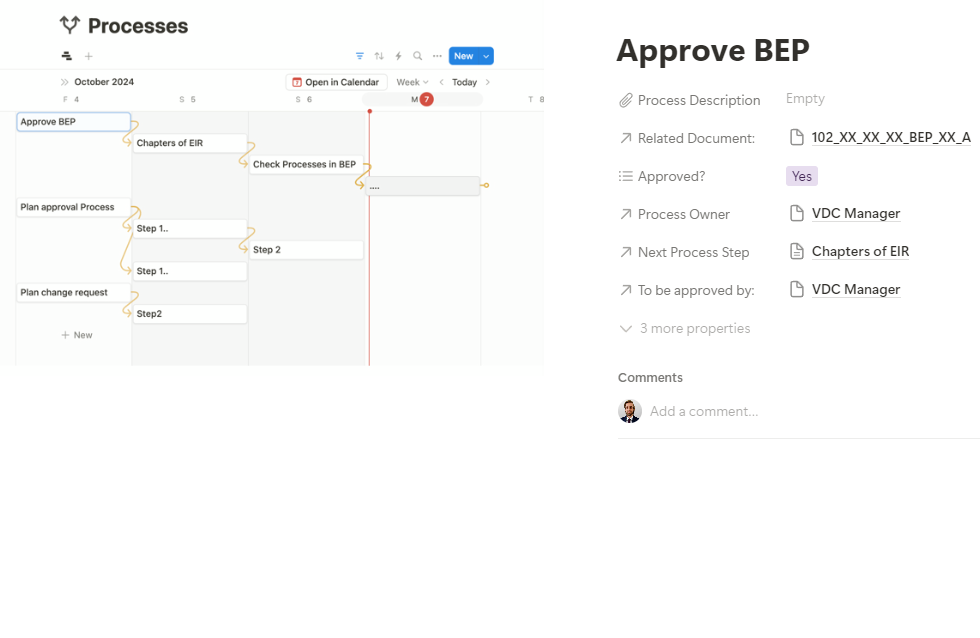Jump to Today in timeline

click(464, 82)
